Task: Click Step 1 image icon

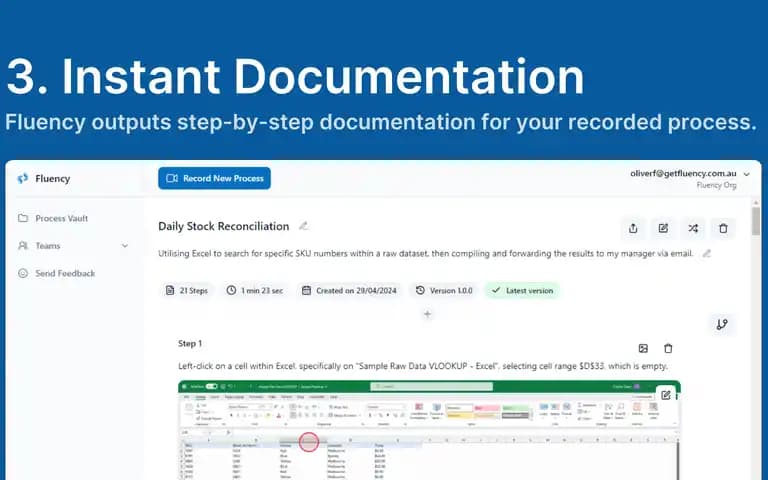Action: click(643, 348)
